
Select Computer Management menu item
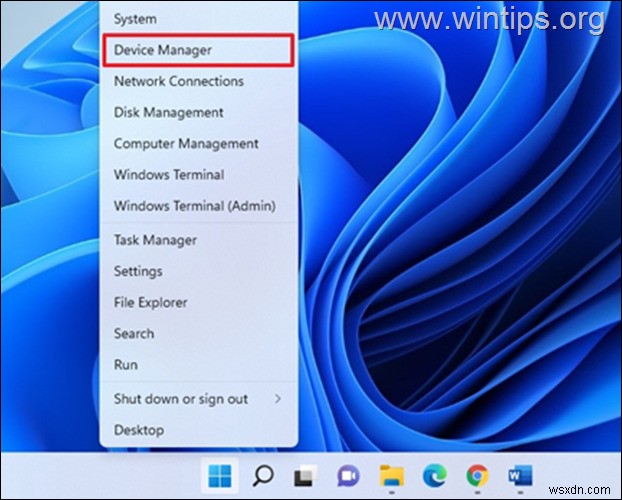(x=199, y=143)
